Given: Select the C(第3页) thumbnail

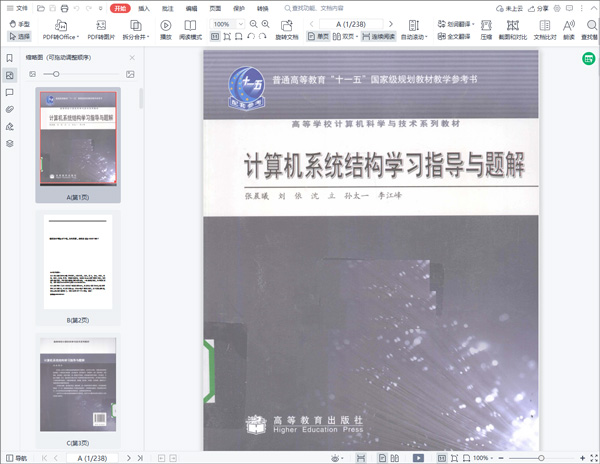Looking at the screenshot, I should [78, 391].
